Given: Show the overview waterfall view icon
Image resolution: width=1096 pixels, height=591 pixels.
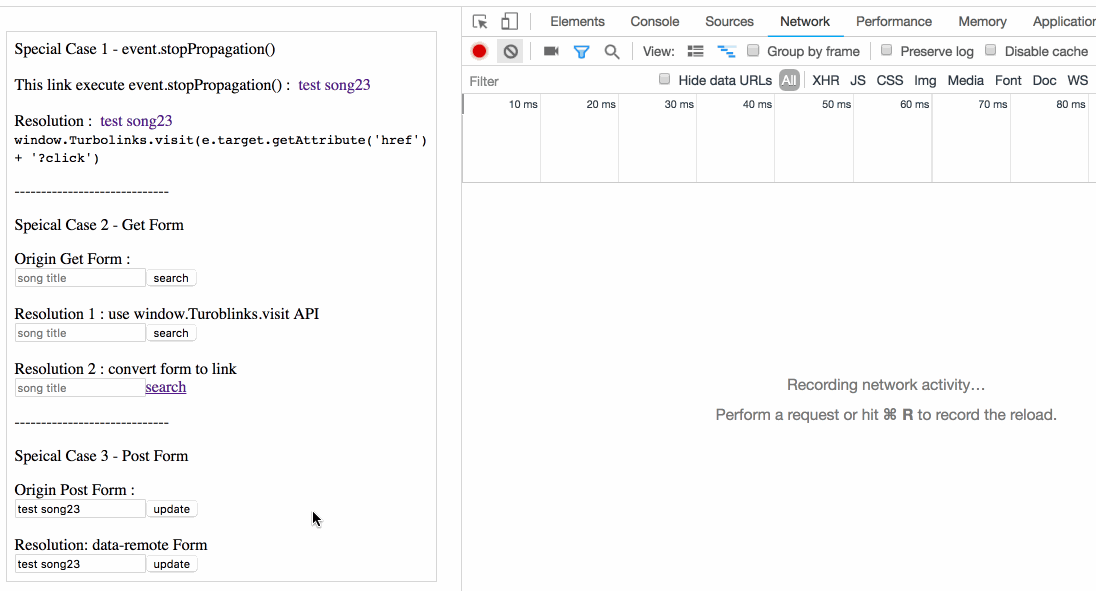Looking at the screenshot, I should click(x=727, y=51).
